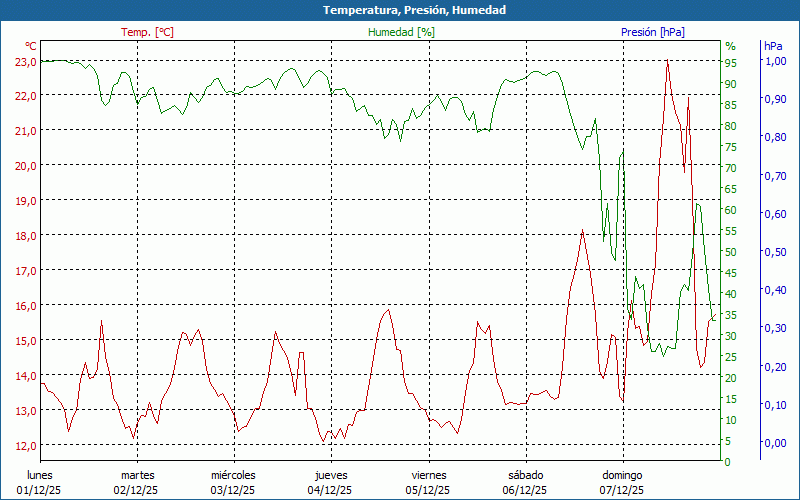
Task: Click the 1,00 value on pressure axis
Action: pos(775,61)
